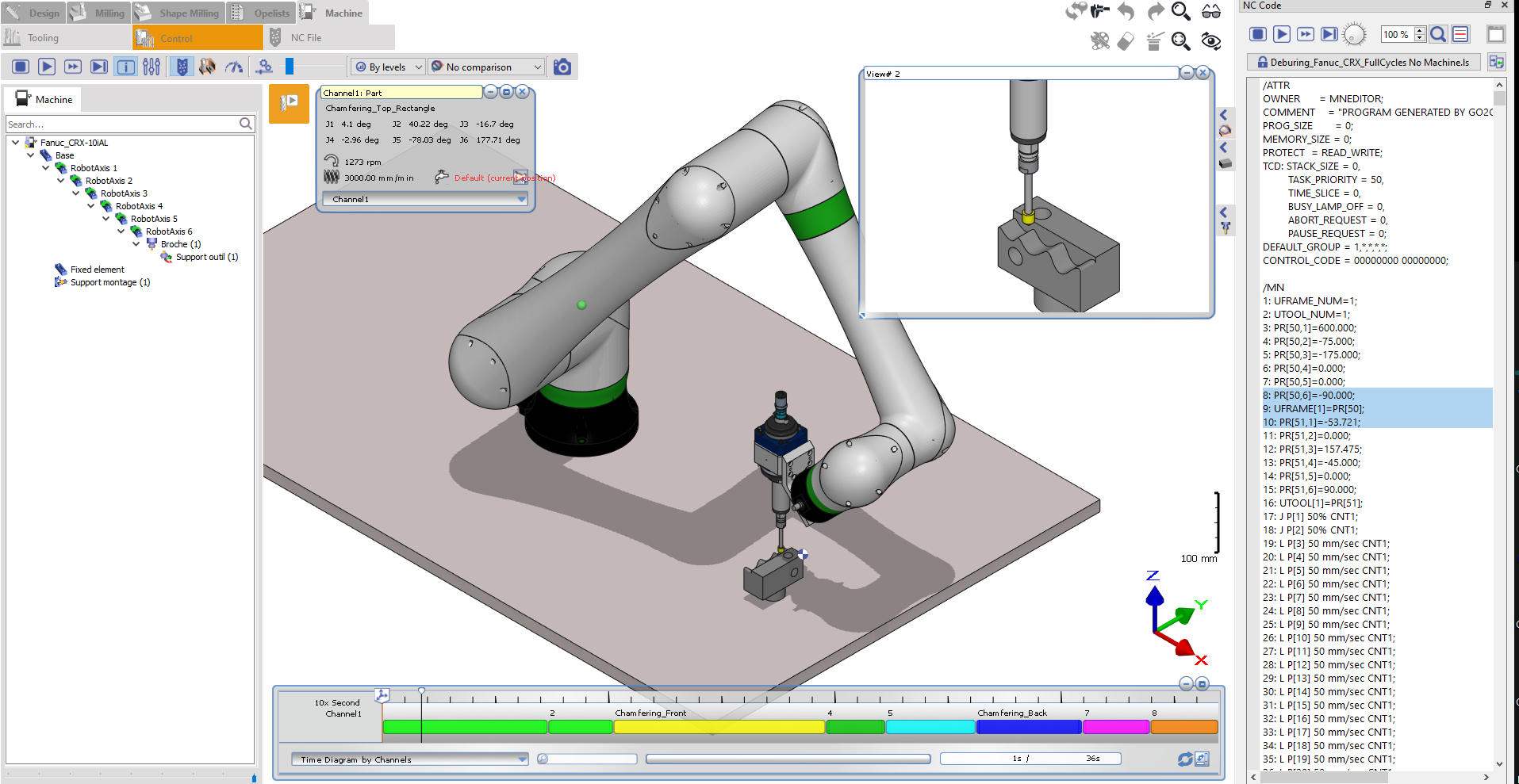Toggle the info display button
Screen dimensions: 1519x784
pyautogui.click(x=125, y=67)
